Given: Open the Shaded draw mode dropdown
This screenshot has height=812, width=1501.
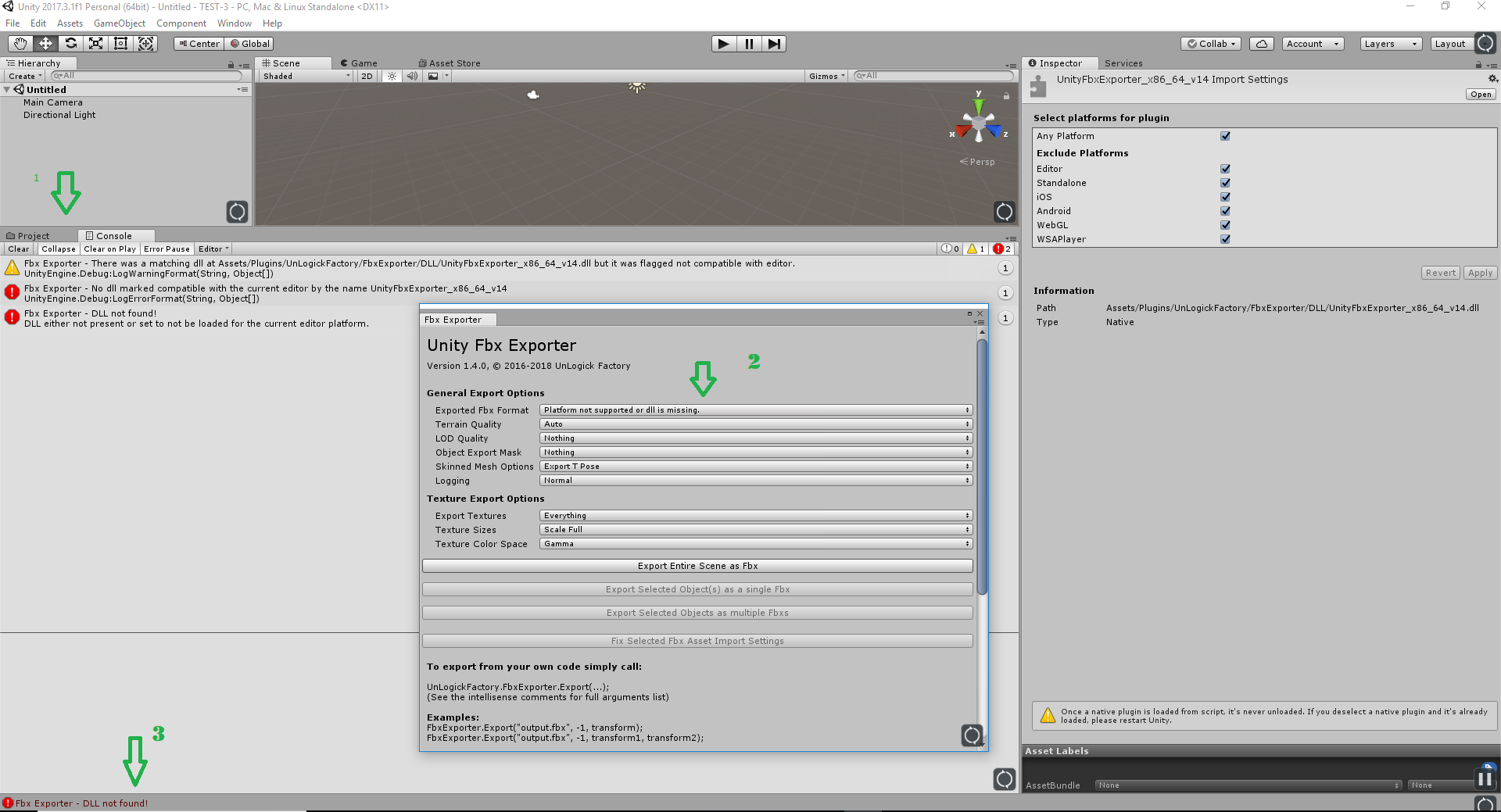Looking at the screenshot, I should (x=303, y=76).
